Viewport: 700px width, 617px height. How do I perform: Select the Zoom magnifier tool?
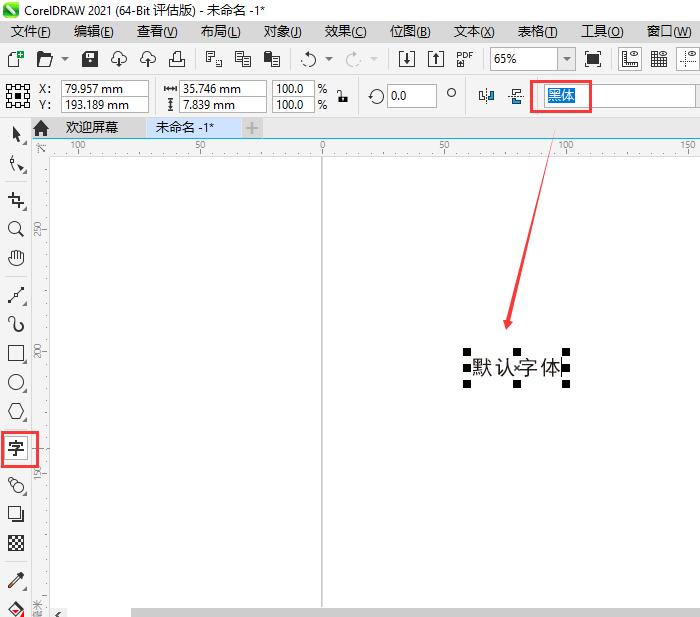click(16, 229)
